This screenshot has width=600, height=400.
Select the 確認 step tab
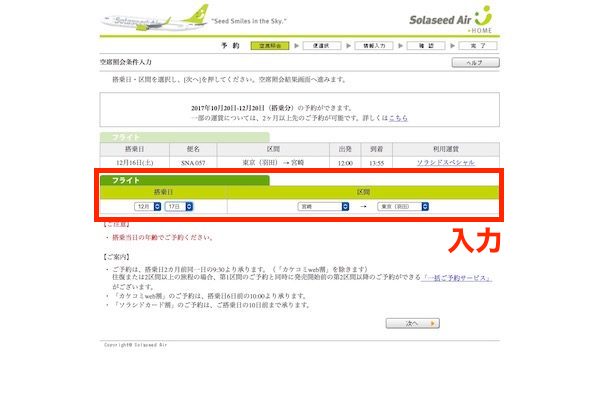click(426, 46)
